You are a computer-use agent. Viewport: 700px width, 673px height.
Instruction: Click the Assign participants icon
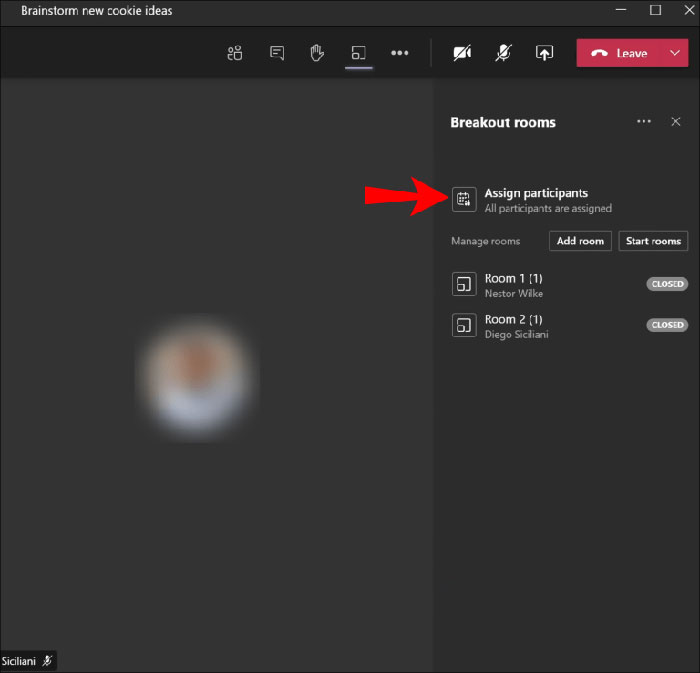464,199
